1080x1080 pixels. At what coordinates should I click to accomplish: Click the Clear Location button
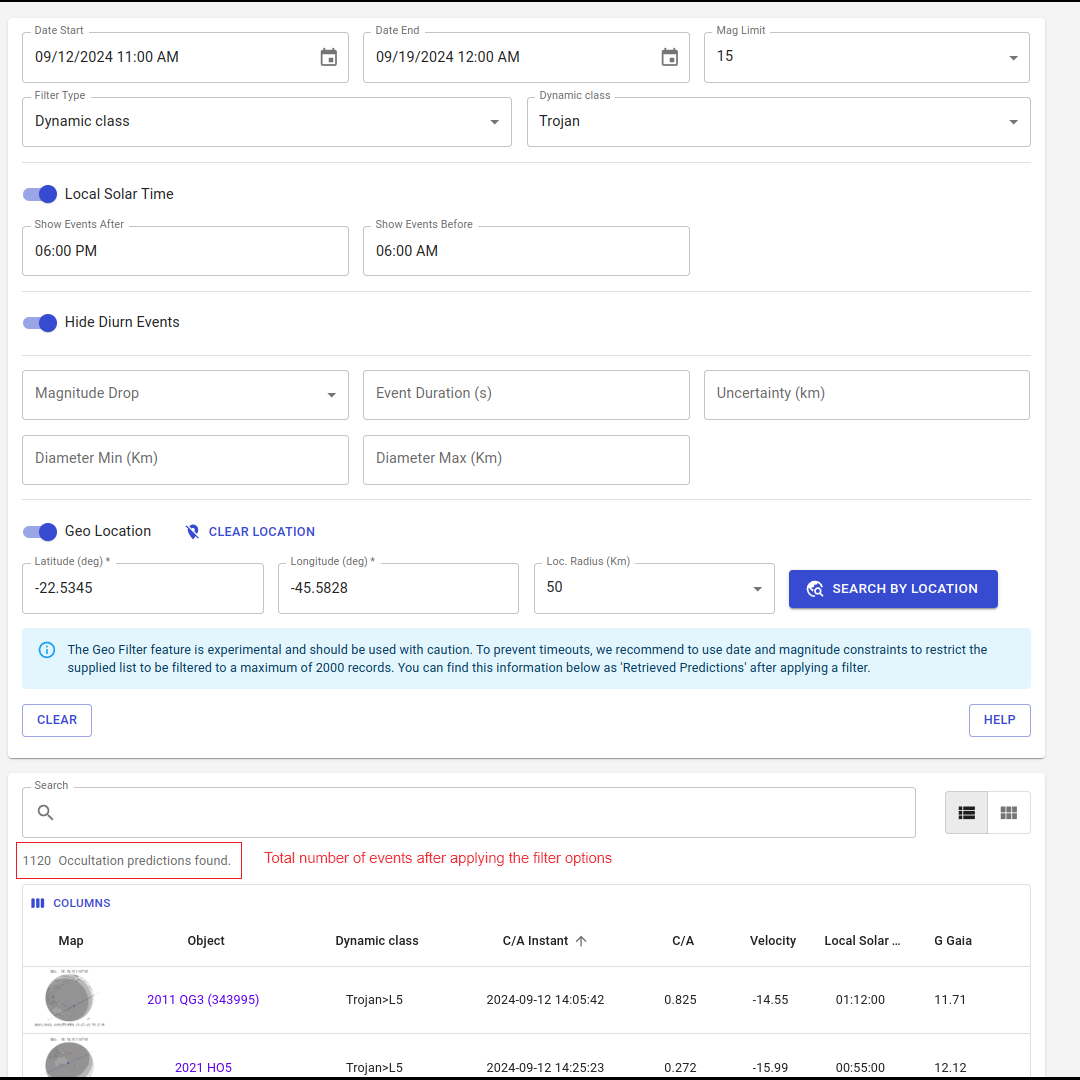(x=250, y=532)
